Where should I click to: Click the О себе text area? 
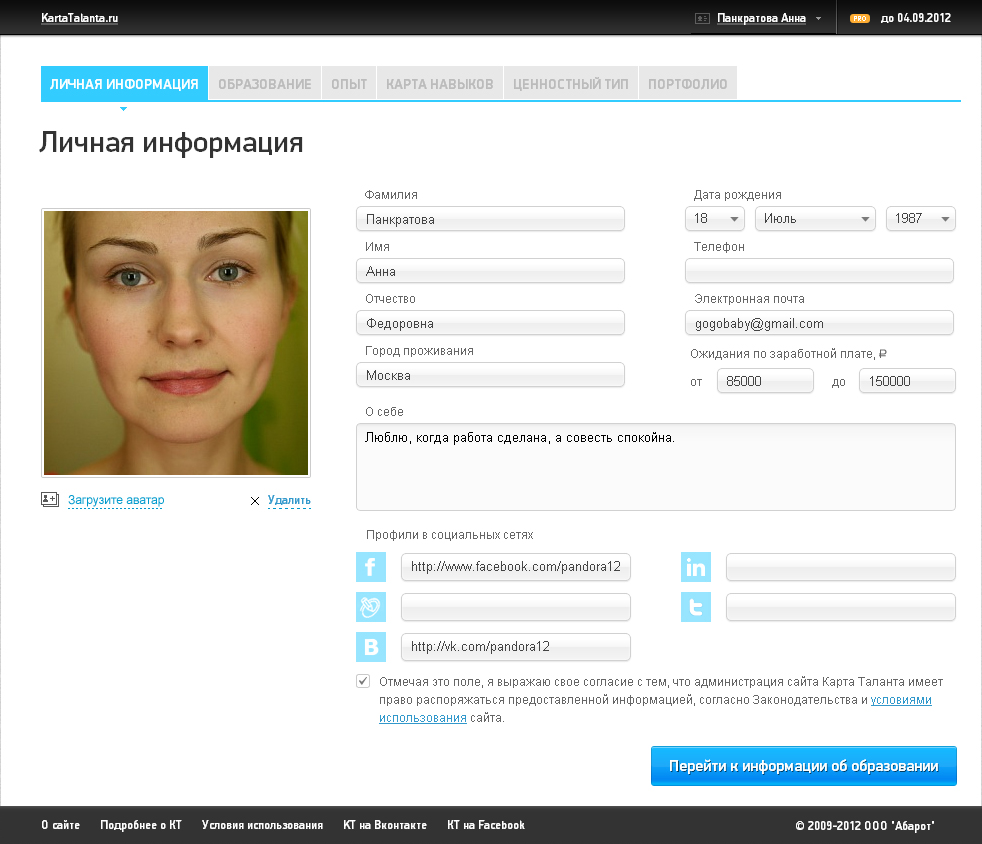656,467
